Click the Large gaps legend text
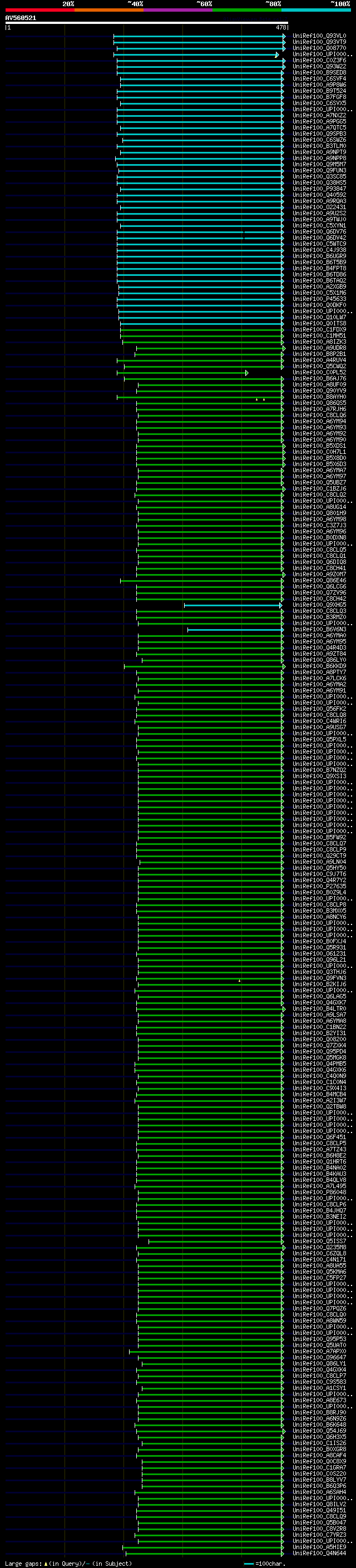Viewport: 356px width, 1568px height. tap(68, 1563)
